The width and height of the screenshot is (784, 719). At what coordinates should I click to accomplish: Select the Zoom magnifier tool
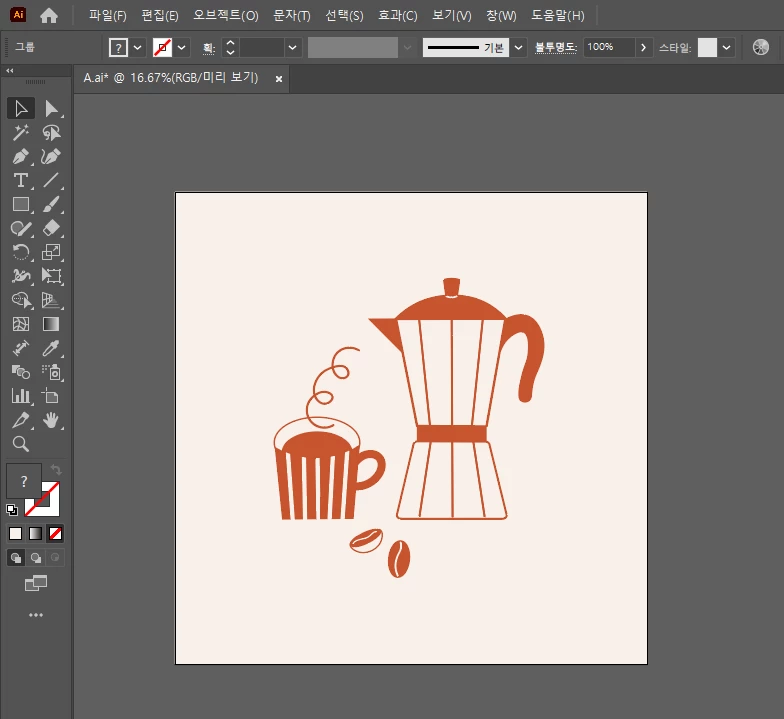coord(20,444)
